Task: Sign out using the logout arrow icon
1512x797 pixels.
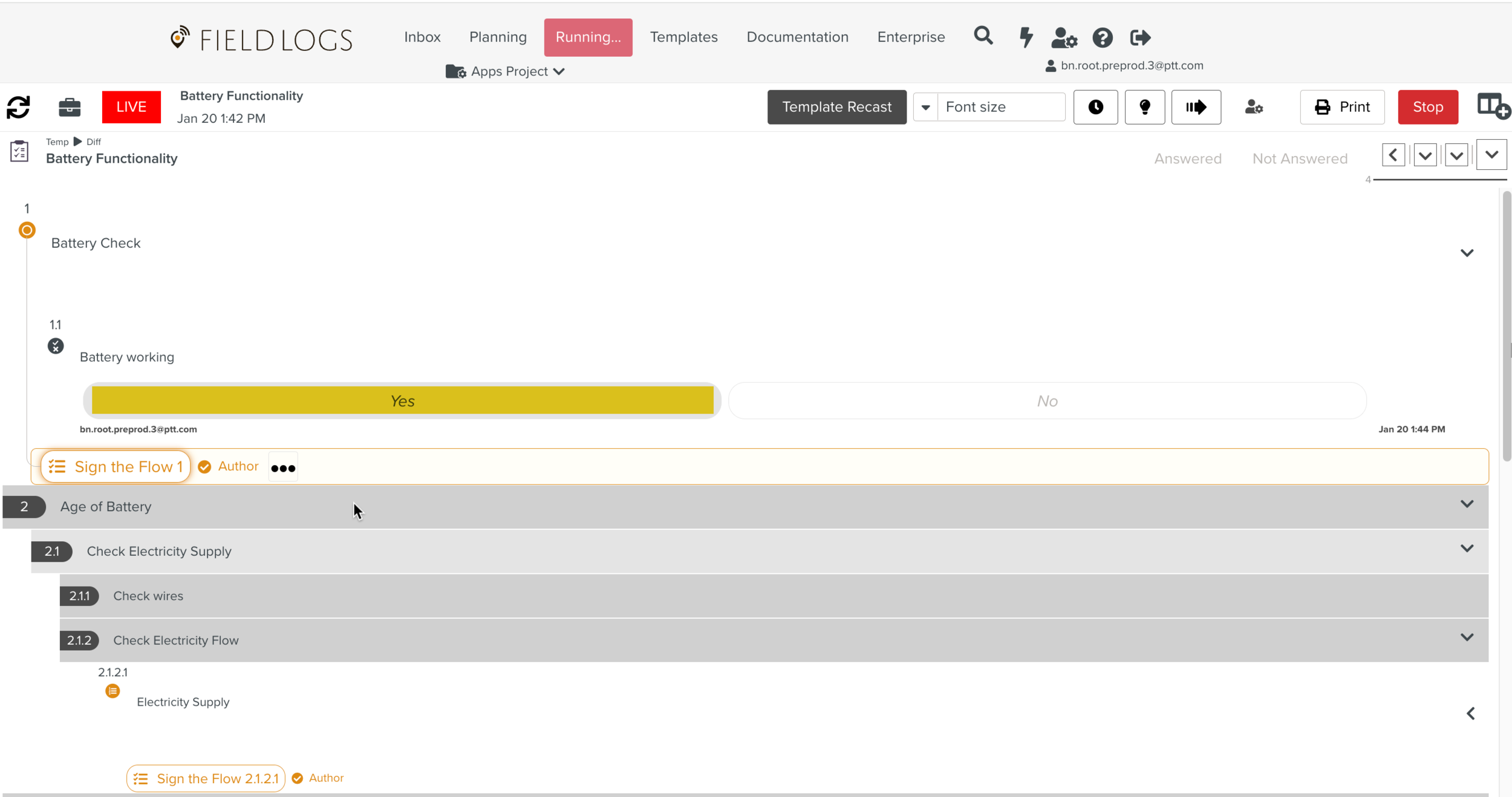Action: coord(1140,37)
